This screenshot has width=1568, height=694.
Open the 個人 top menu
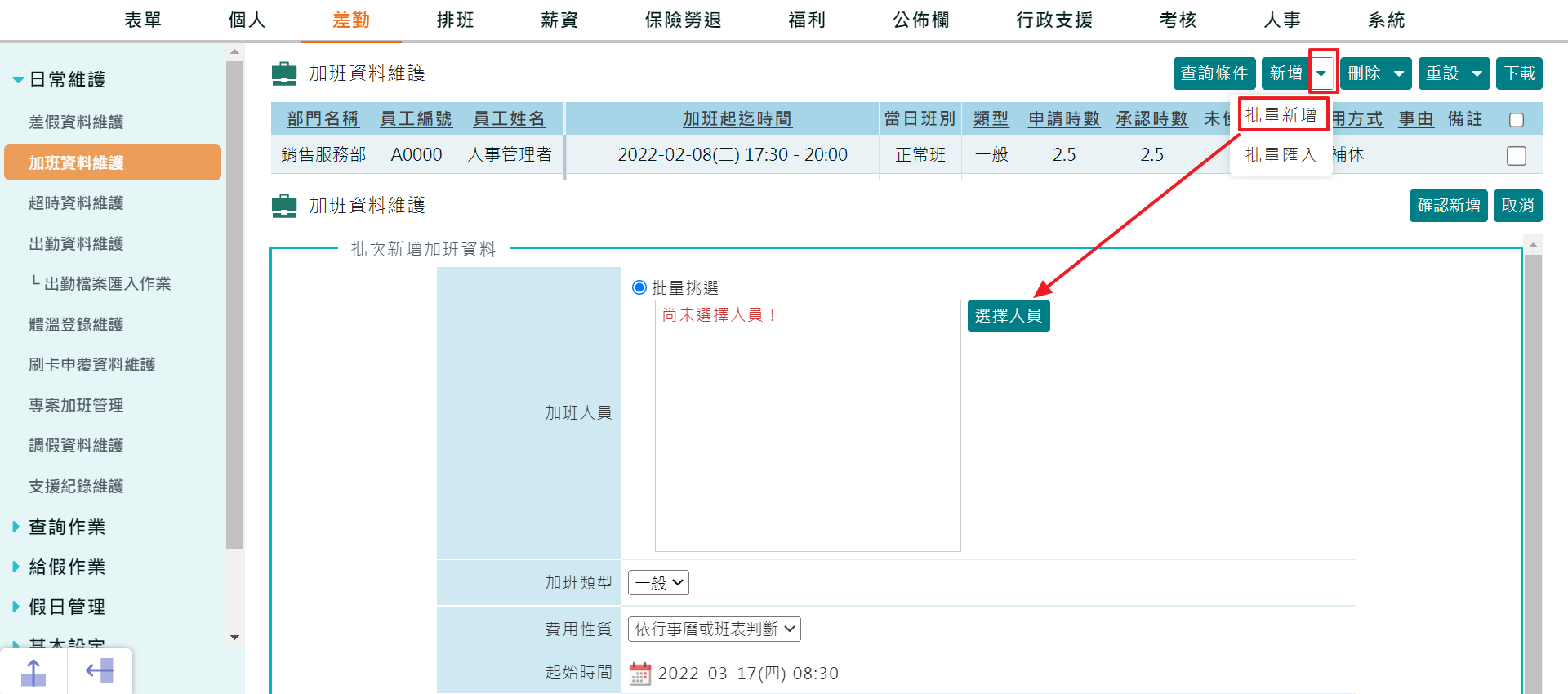pos(247,20)
